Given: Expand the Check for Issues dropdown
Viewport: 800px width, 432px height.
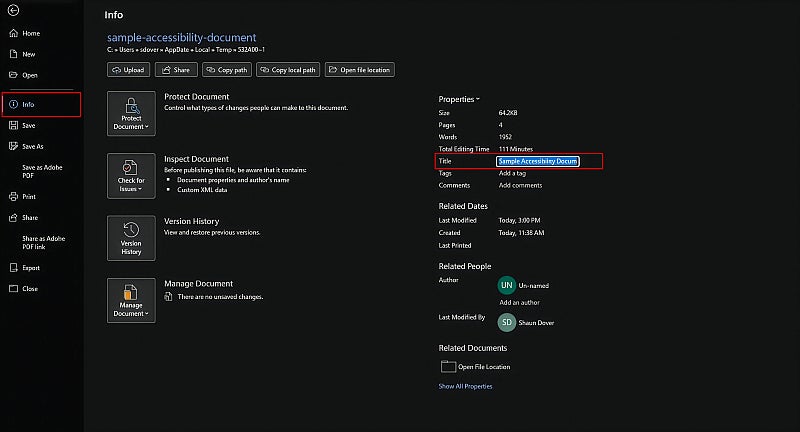Looking at the screenshot, I should 131,176.
